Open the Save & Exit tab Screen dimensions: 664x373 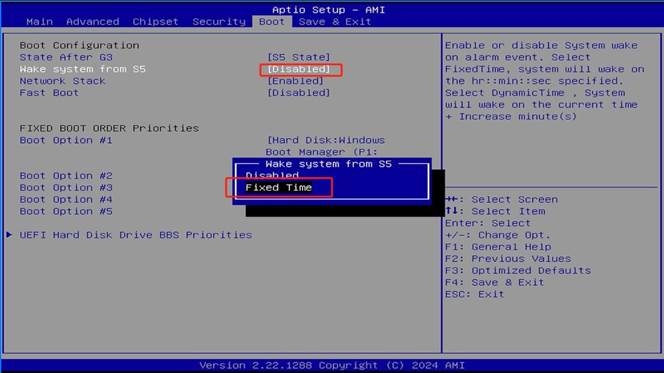[335, 22]
